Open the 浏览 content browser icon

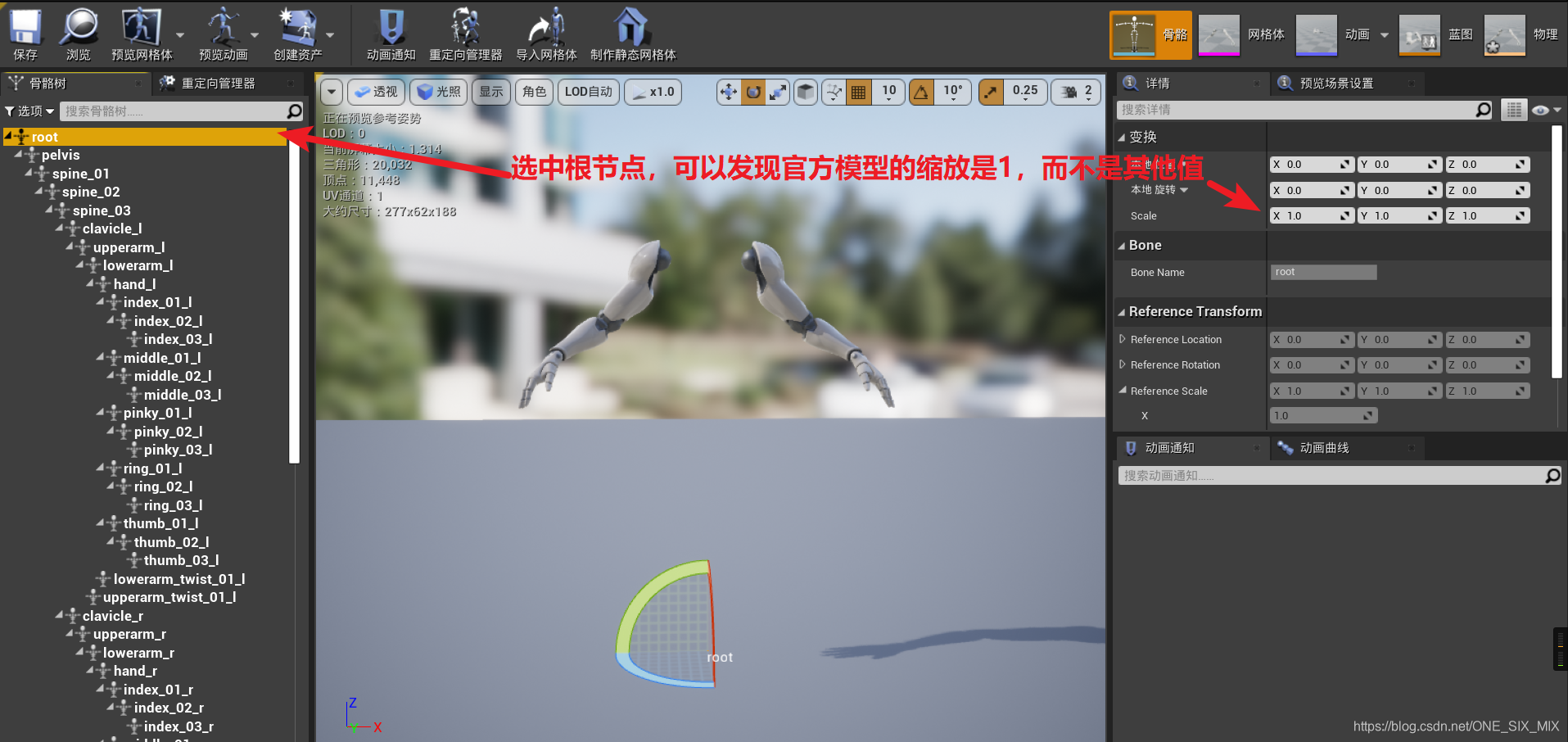point(78,33)
